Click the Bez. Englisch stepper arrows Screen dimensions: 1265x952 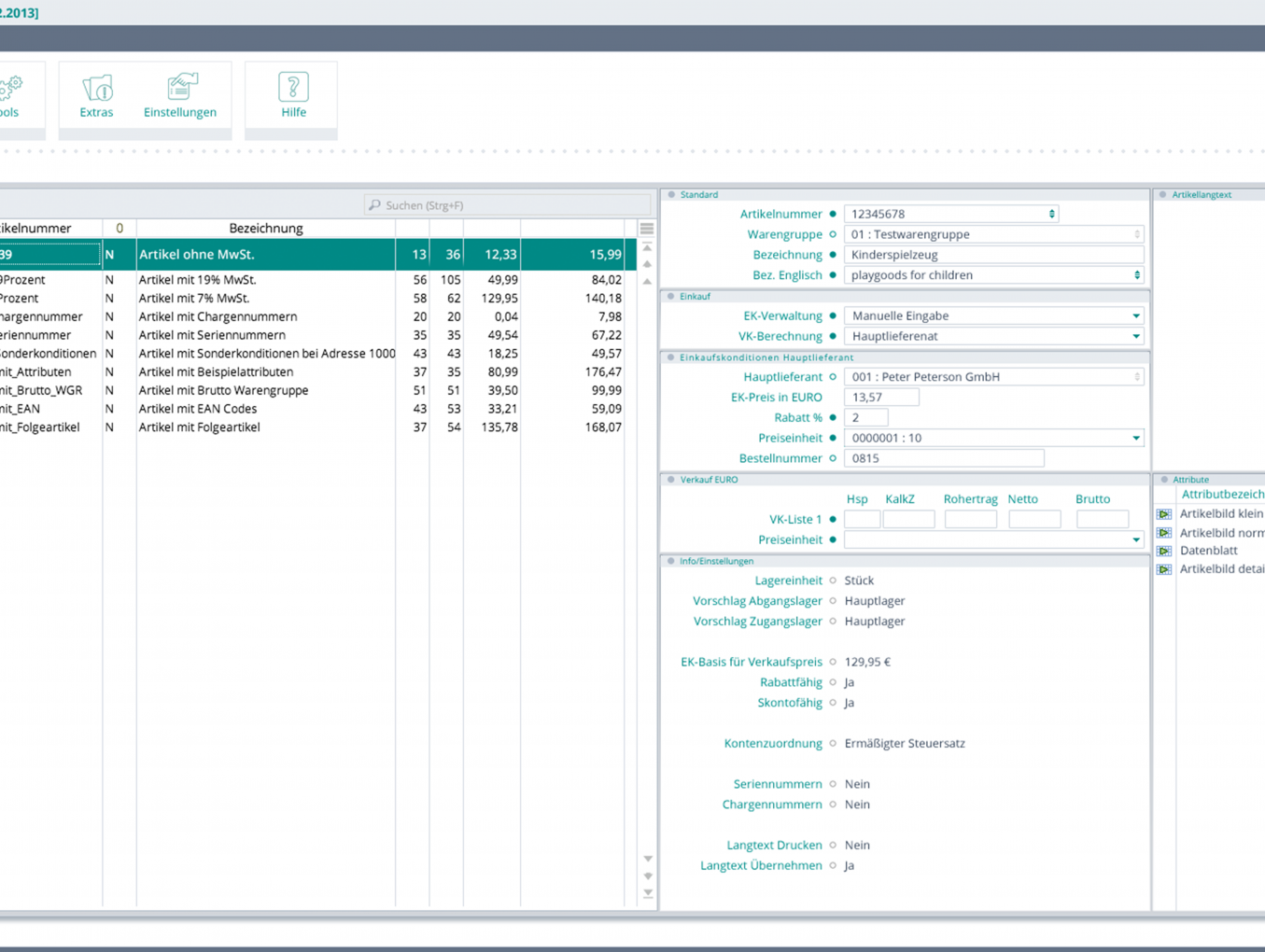coord(1136,275)
